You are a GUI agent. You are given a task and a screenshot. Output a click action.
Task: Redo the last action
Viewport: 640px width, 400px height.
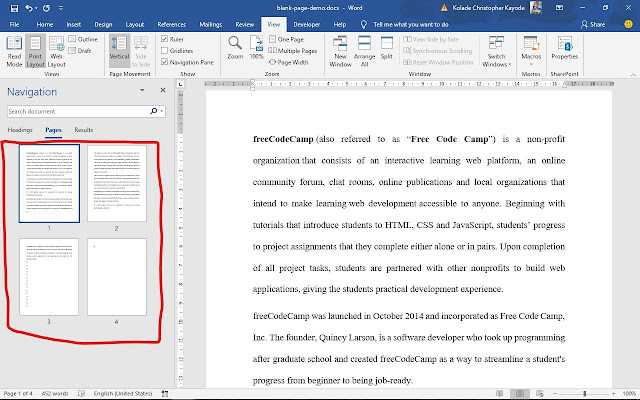tap(46, 8)
